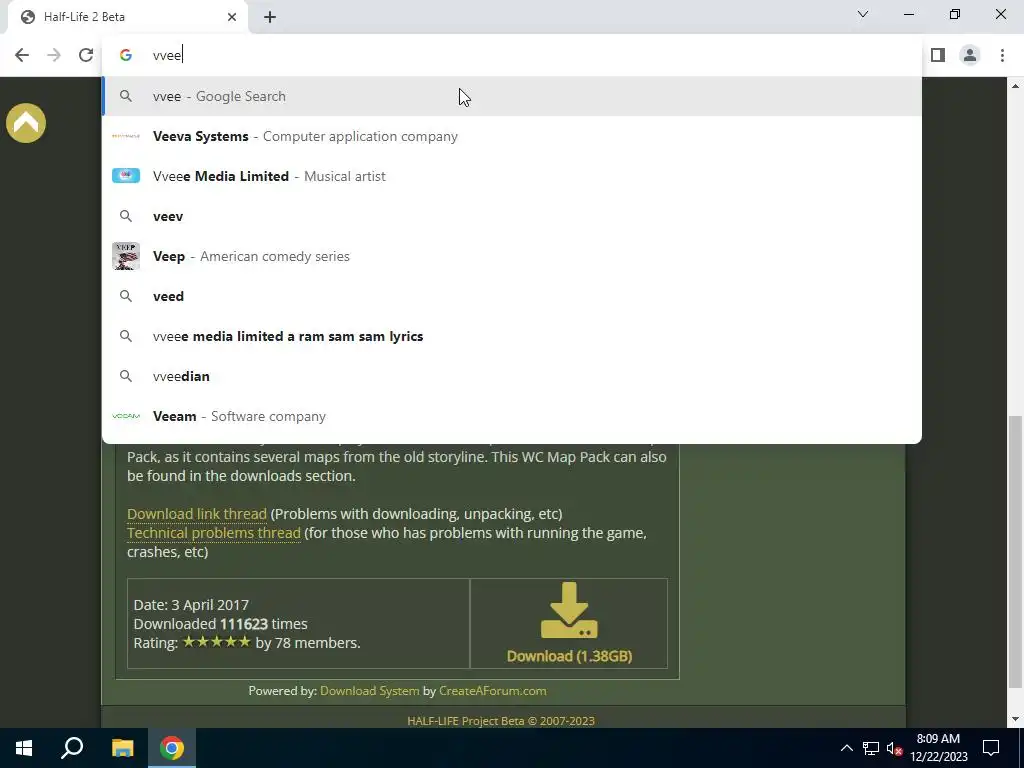The width and height of the screenshot is (1024, 768).
Task: Open the notifications action center
Action: (991, 748)
